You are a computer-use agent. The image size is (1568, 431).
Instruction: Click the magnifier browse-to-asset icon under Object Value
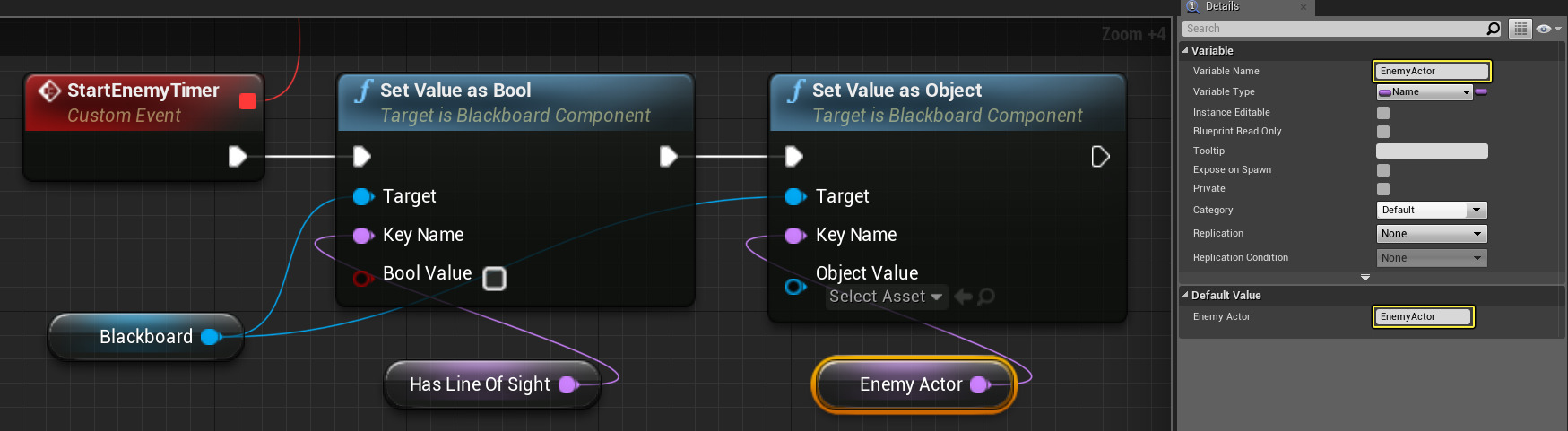(986, 297)
